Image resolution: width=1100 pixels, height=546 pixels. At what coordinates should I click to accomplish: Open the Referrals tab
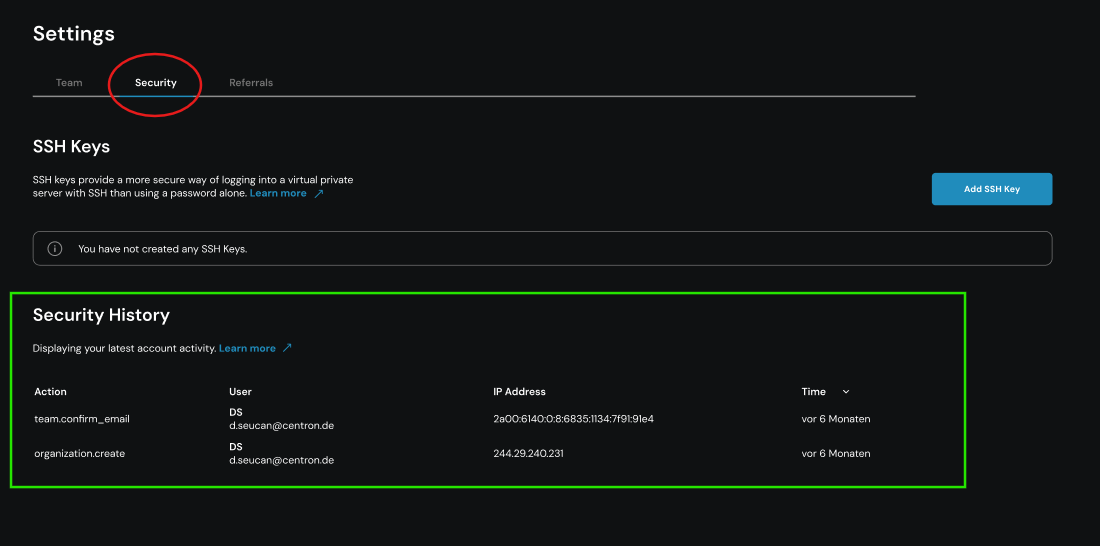pos(251,82)
